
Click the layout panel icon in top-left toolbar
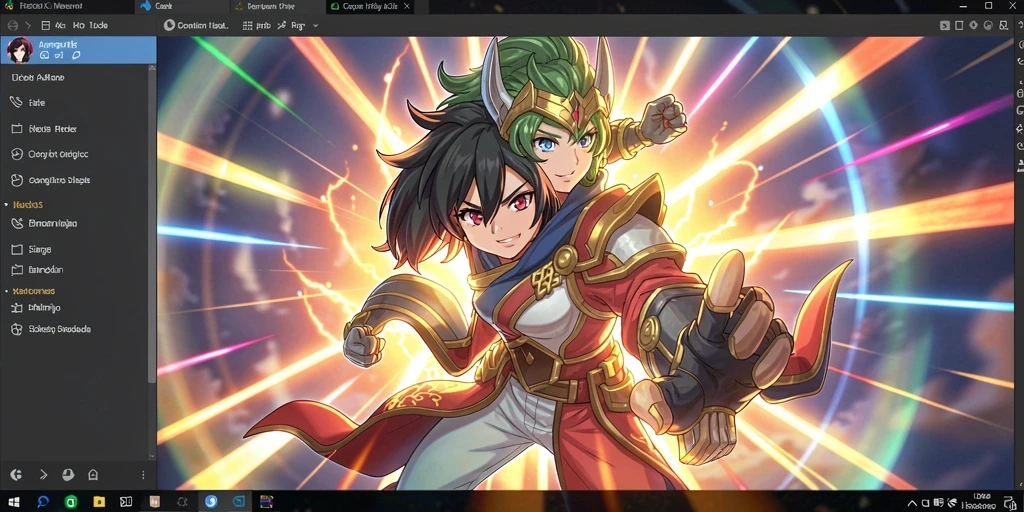tap(45, 25)
